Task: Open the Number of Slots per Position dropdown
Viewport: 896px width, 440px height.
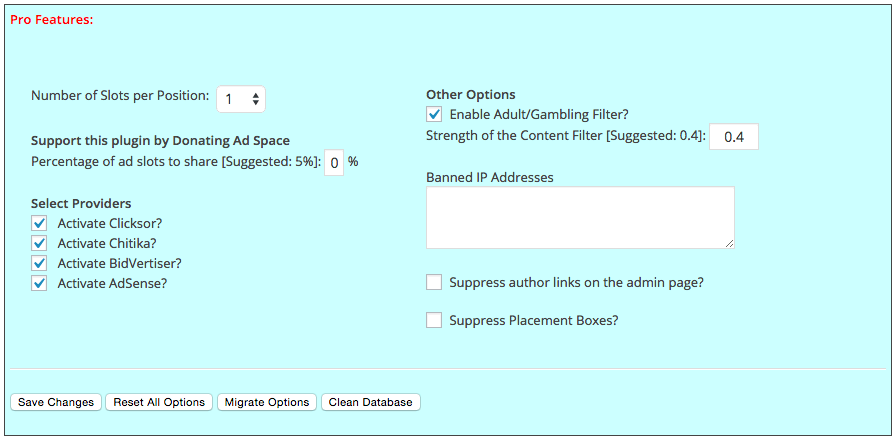Action: coord(241,99)
